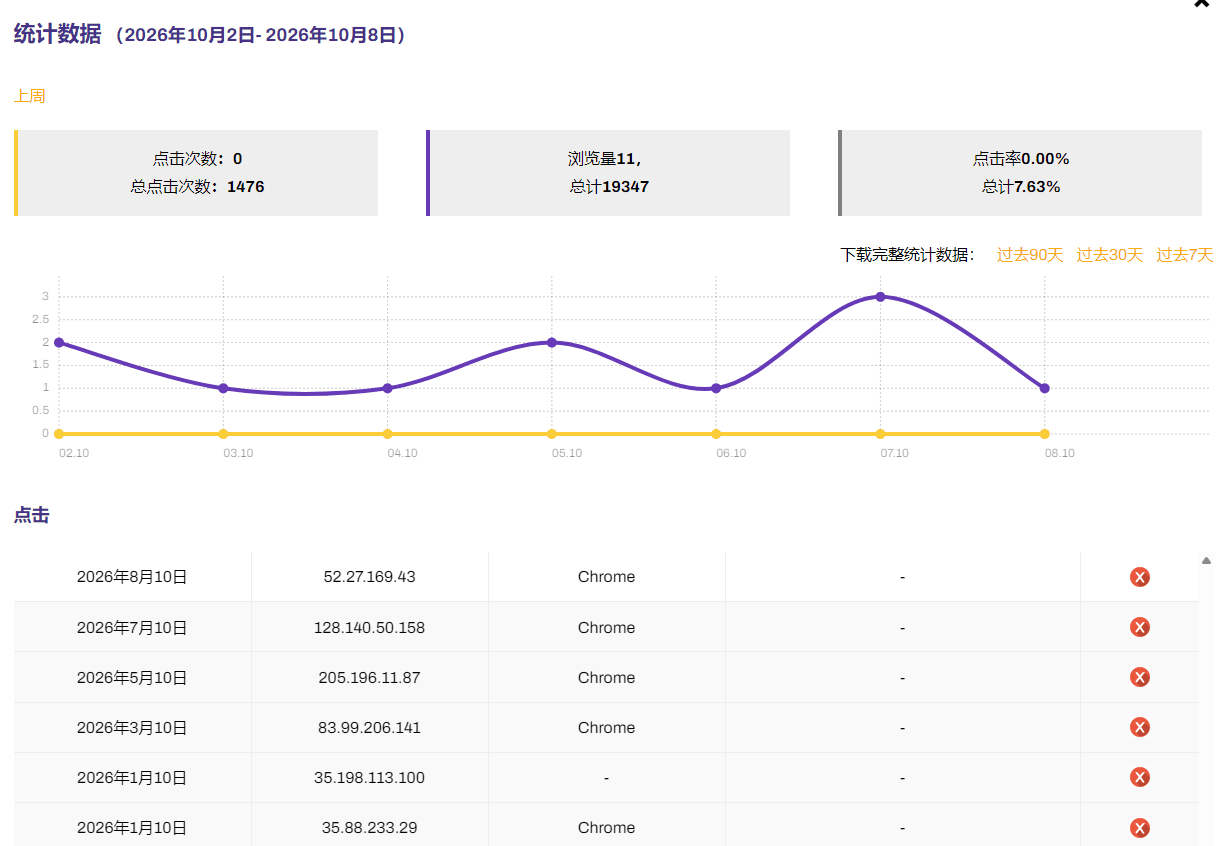Click the scroll-up arrow of clicks table
1223x846 pixels.
tap(1206, 561)
